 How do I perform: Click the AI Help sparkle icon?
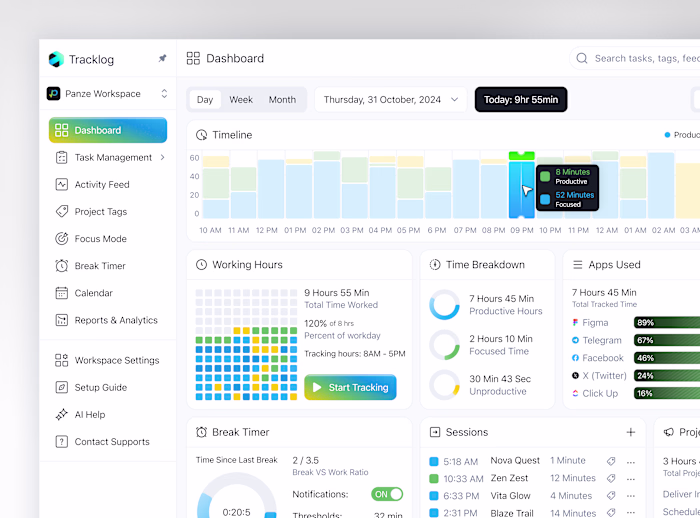pyautogui.click(x=62, y=414)
